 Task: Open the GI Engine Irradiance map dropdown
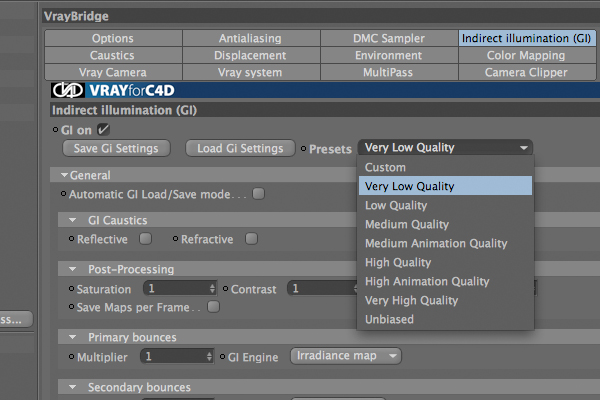(346, 356)
